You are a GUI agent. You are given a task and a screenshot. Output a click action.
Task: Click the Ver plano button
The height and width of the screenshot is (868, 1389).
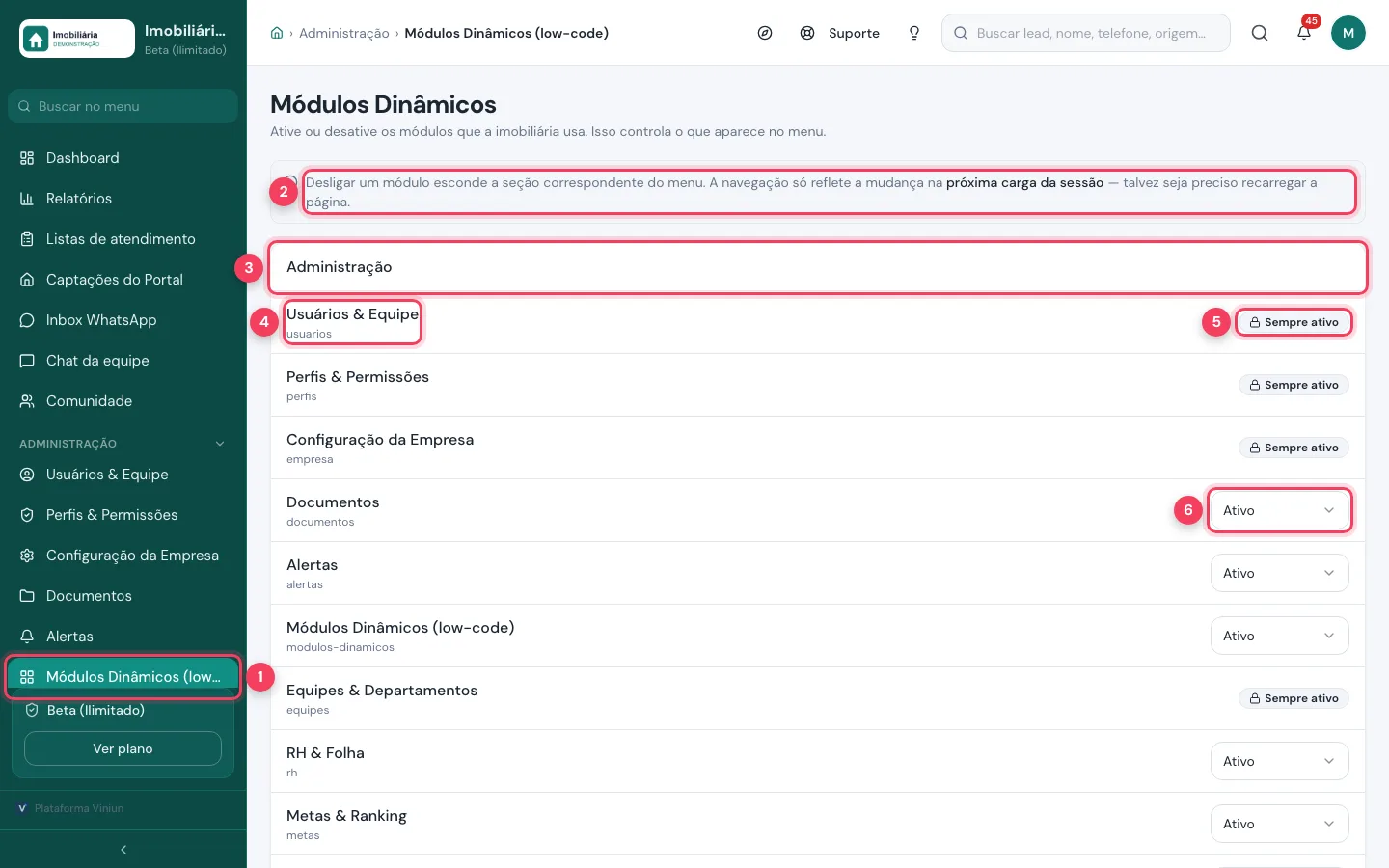(x=123, y=748)
